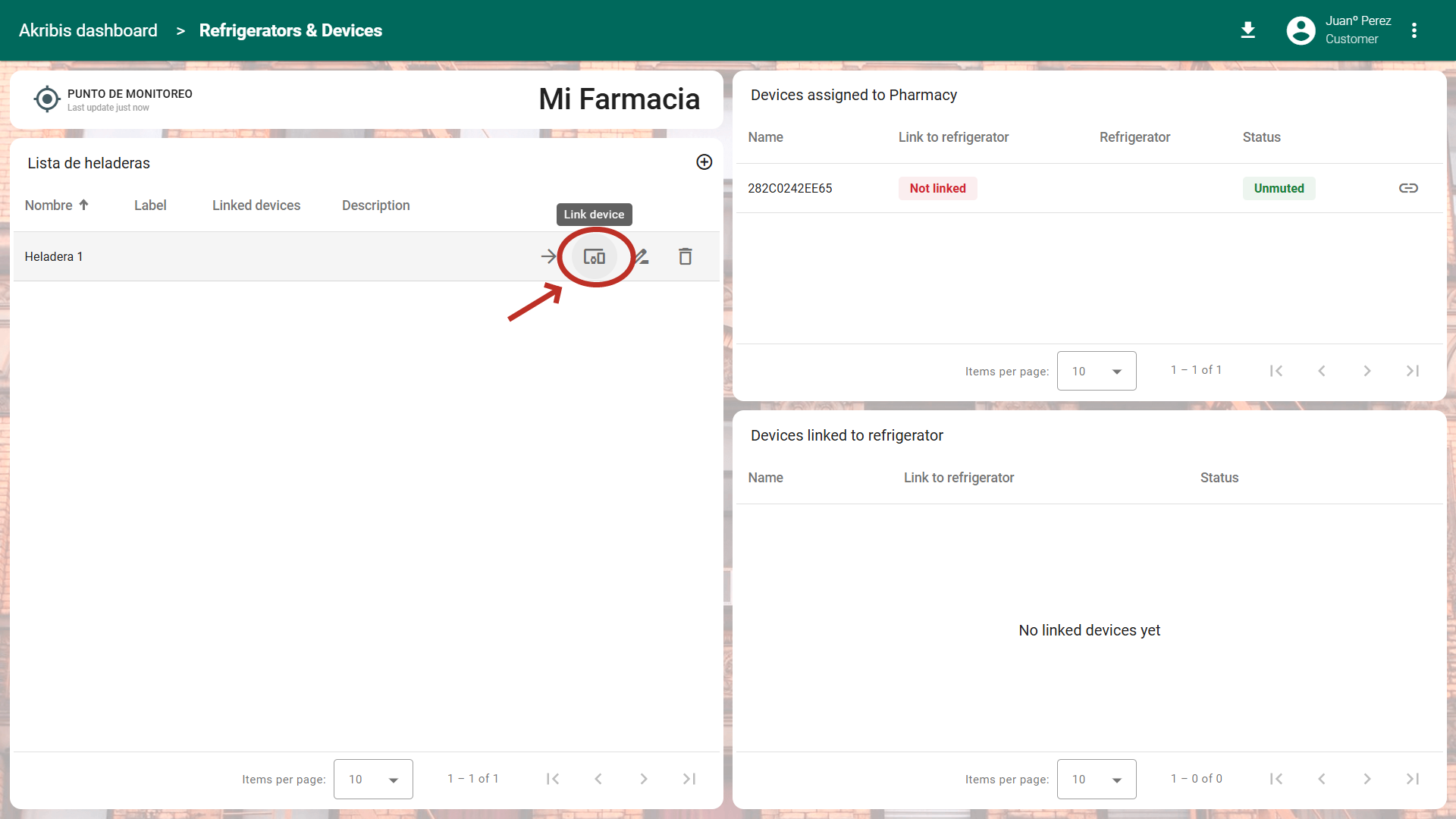Click device name 282C0242EE65
The image size is (1456, 819).
(789, 188)
